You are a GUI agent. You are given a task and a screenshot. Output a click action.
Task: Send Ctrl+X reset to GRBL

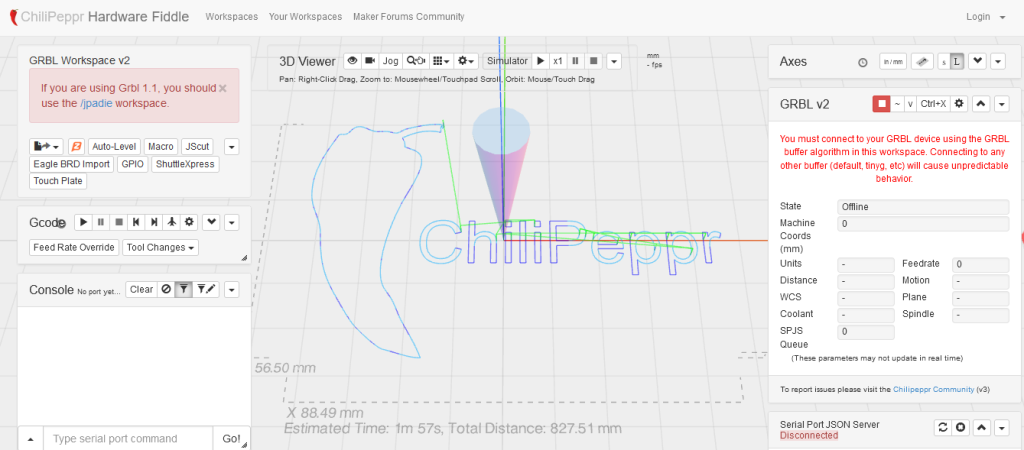(x=933, y=103)
